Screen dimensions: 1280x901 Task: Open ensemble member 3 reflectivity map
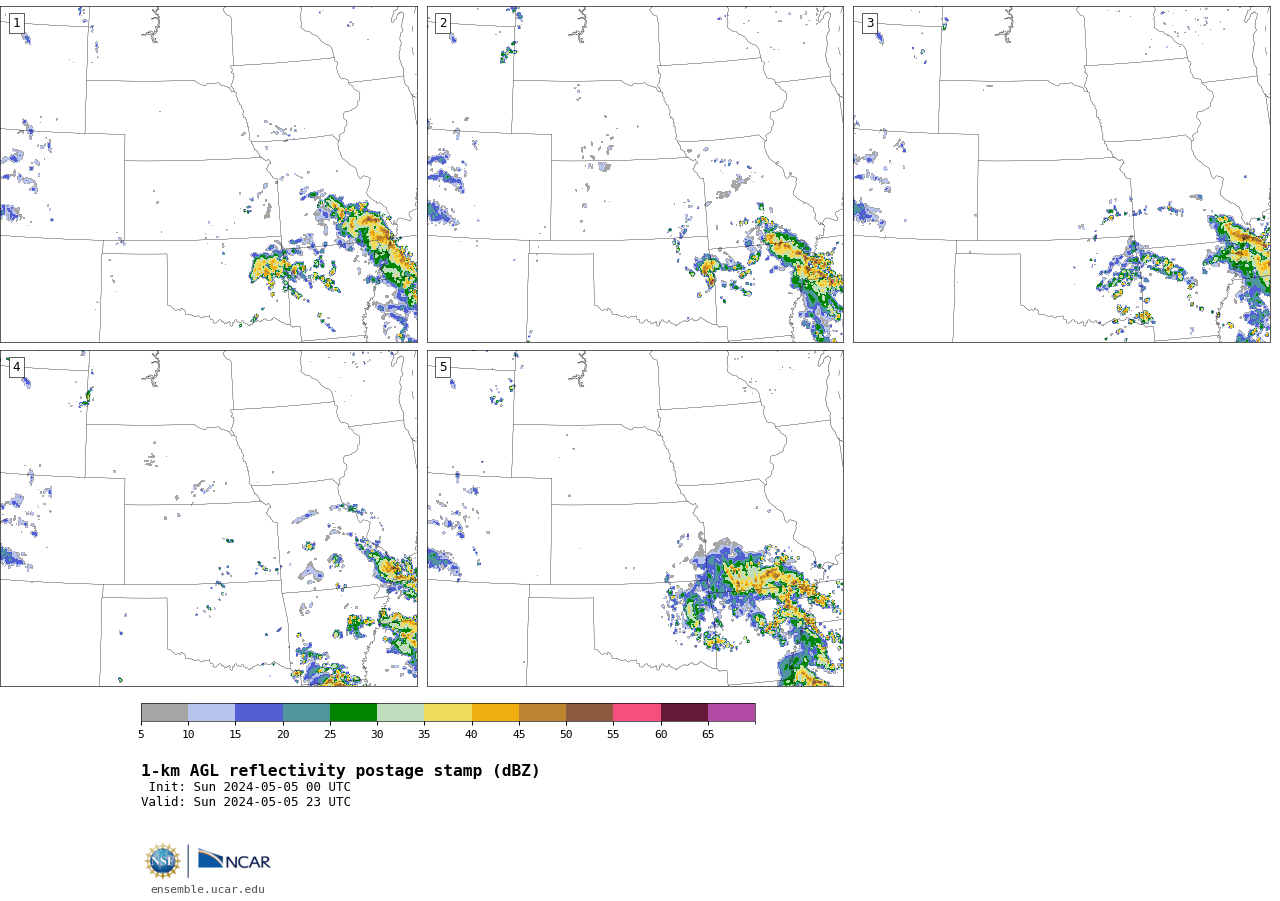pos(1062,174)
